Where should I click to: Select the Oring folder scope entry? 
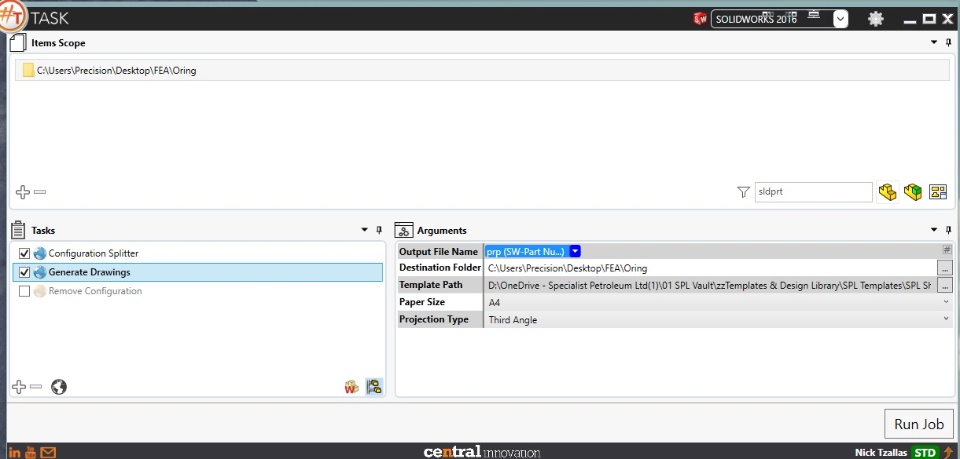[482, 70]
